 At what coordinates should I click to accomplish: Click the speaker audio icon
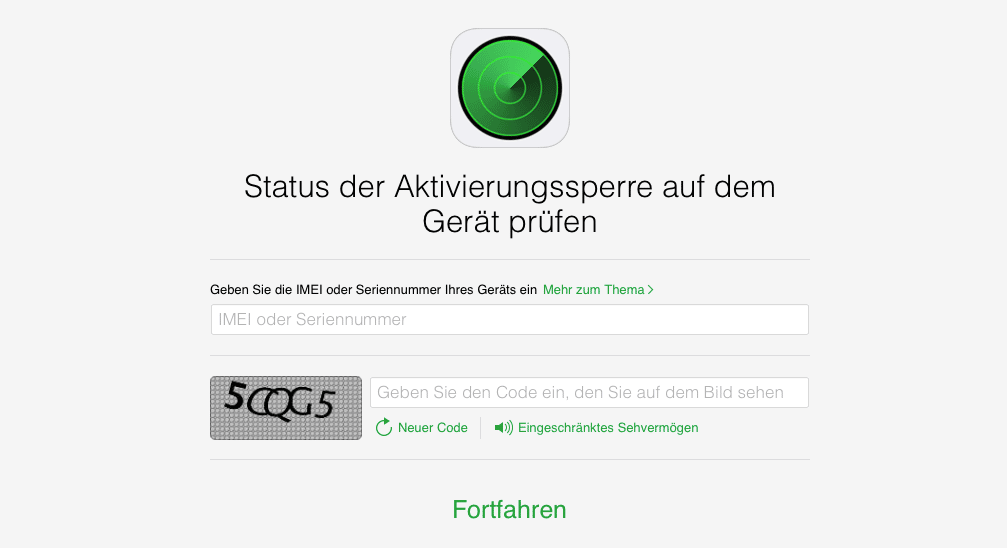pyautogui.click(x=504, y=427)
